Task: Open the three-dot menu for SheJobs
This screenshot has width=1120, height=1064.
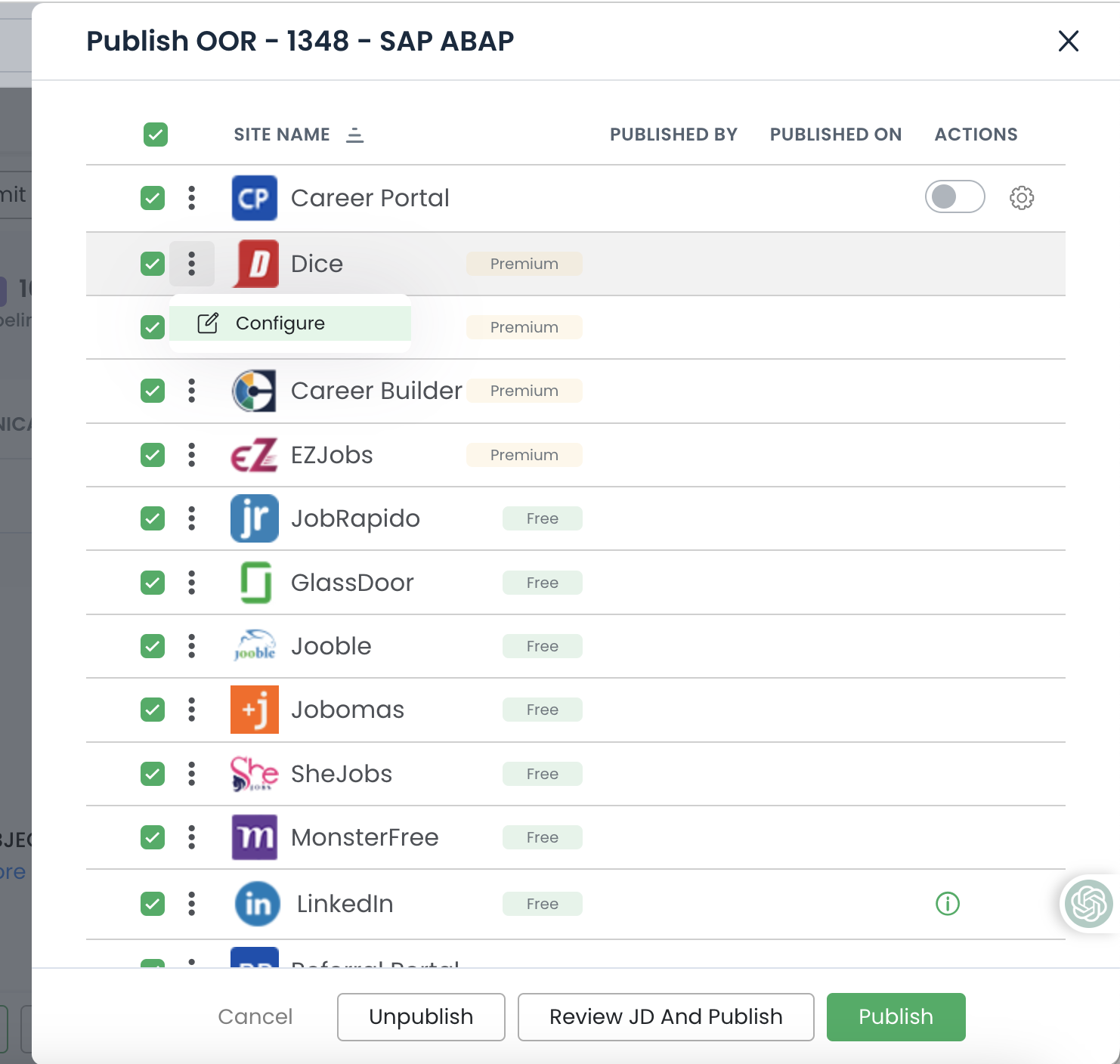Action: tap(192, 774)
